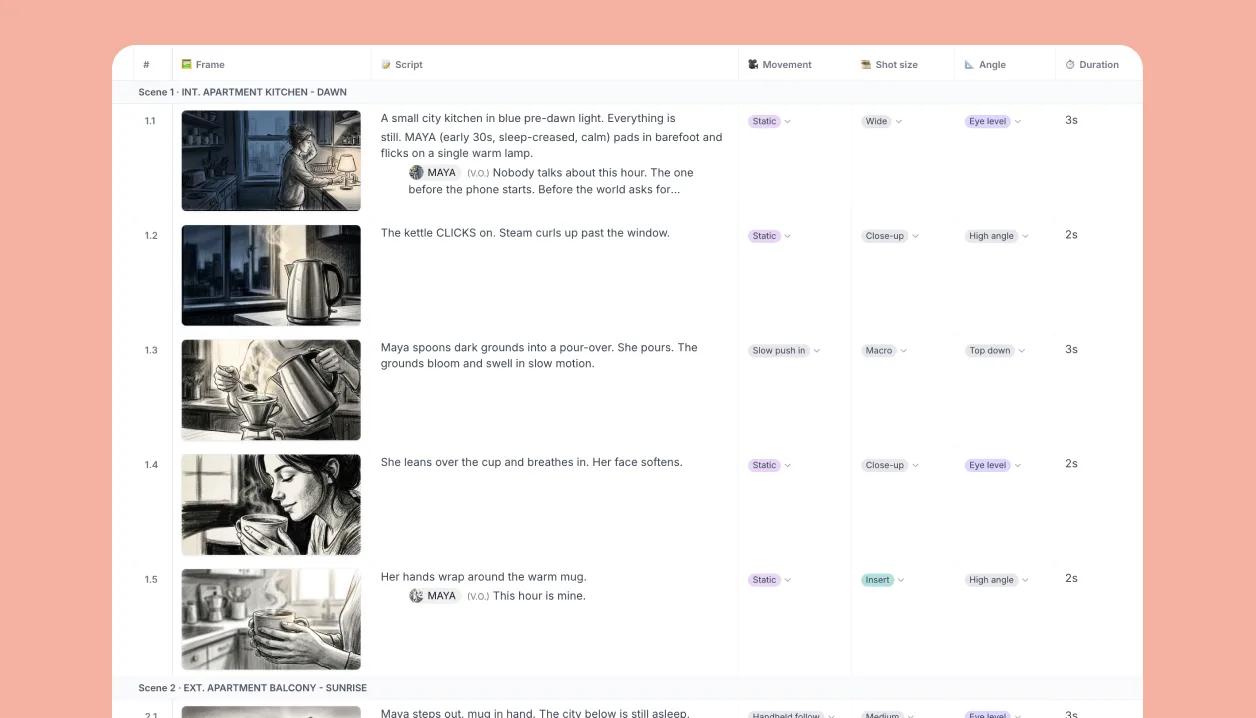Click 2s duration of shot 1.2
The width and height of the screenshot is (1256, 718).
tap(1071, 235)
